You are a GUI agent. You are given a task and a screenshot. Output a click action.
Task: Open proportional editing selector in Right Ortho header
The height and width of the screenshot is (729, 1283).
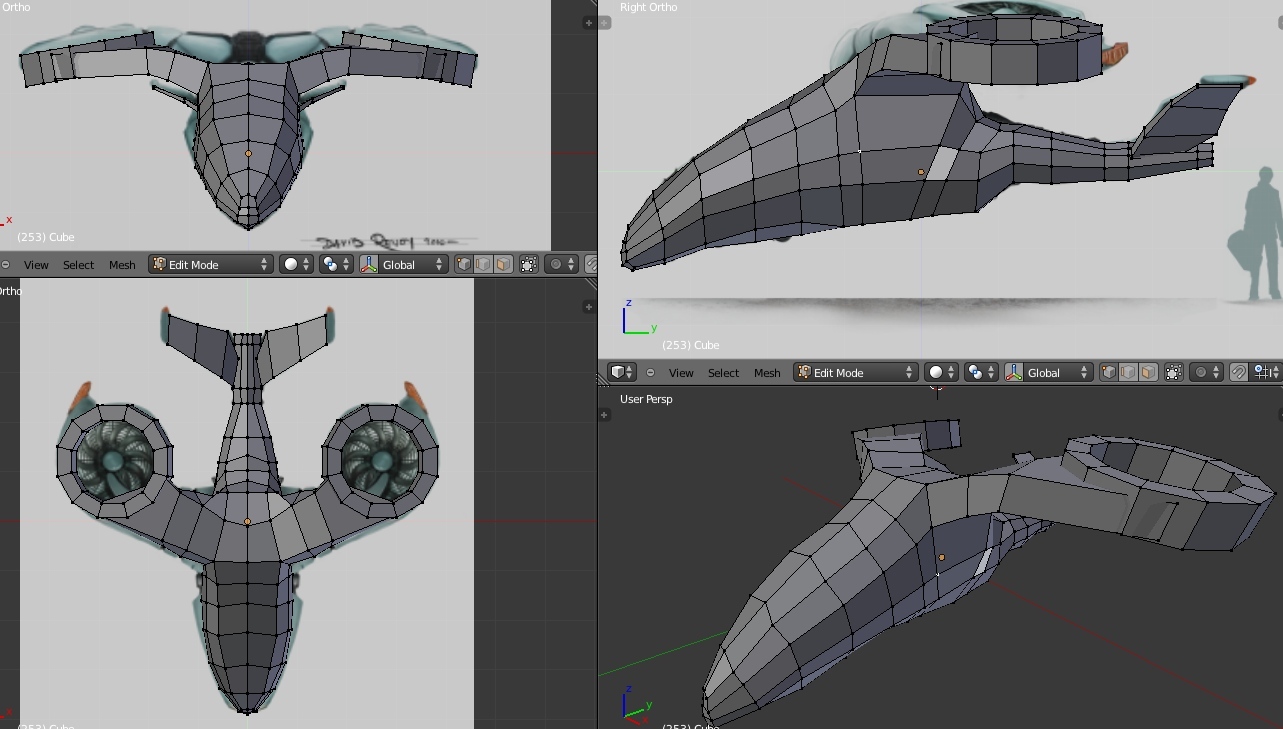coord(1205,372)
